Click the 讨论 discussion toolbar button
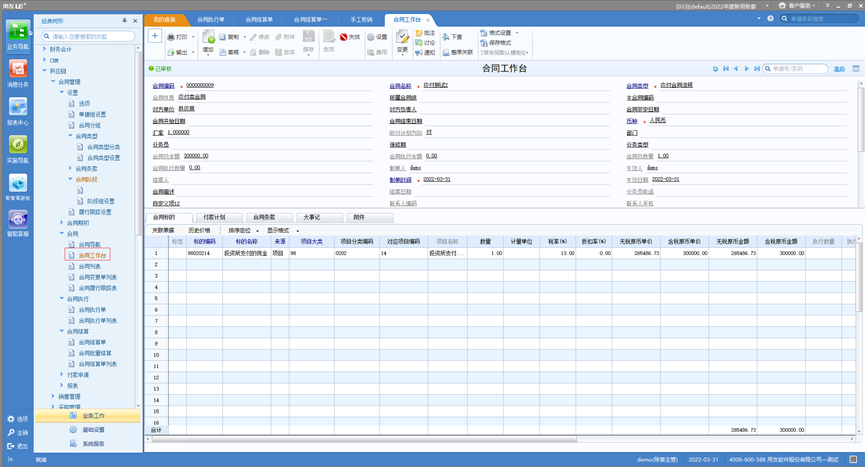The width and height of the screenshot is (865, 467). [x=425, y=42]
